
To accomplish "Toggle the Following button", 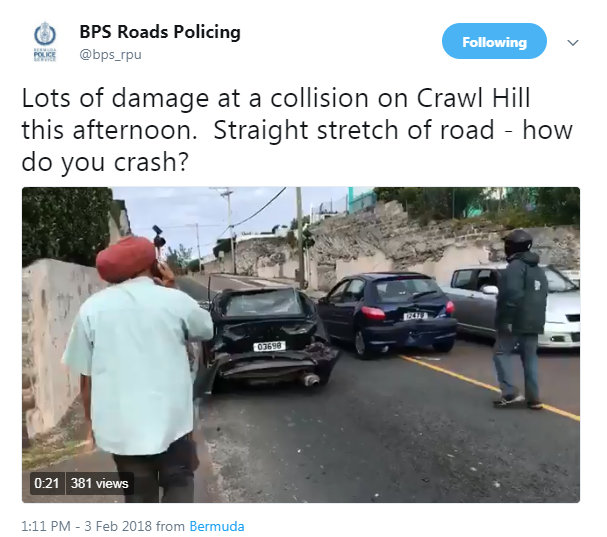I will pyautogui.click(x=494, y=41).
